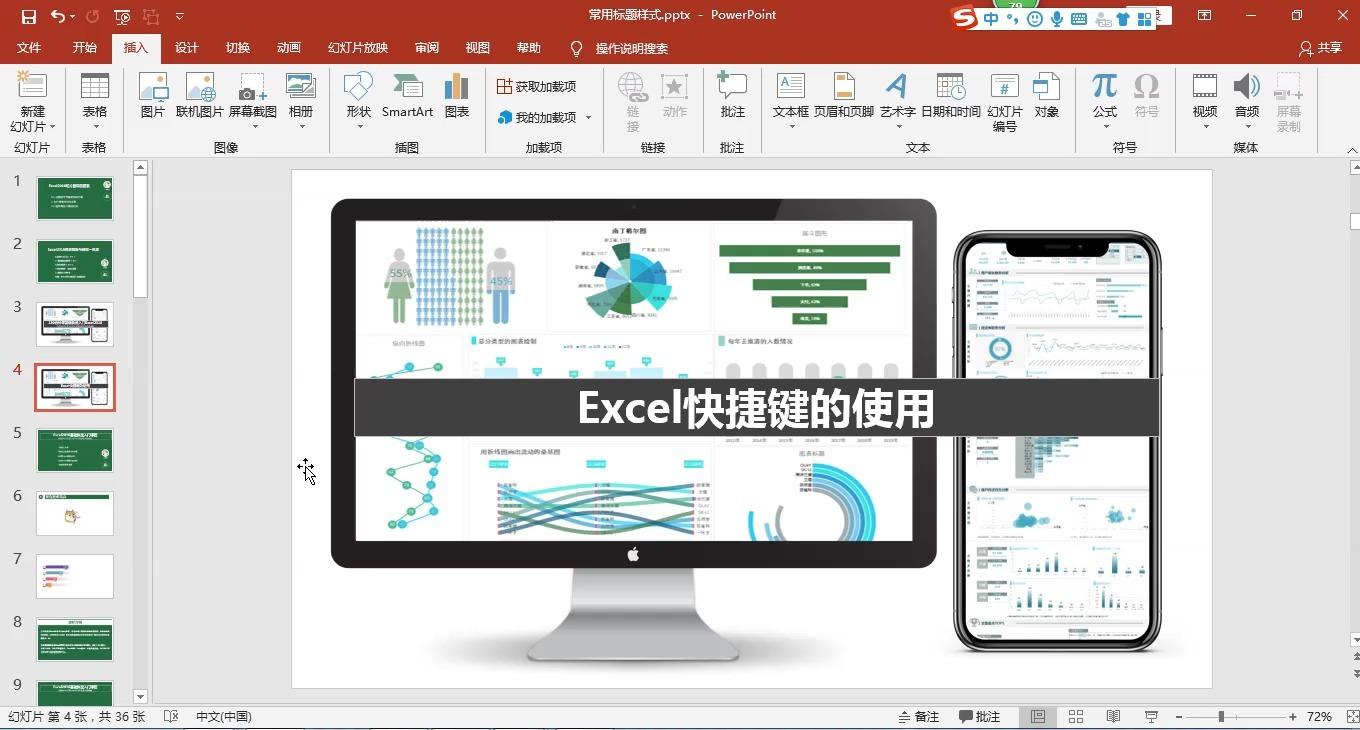Insert Audio (音频)

[x=1247, y=101]
